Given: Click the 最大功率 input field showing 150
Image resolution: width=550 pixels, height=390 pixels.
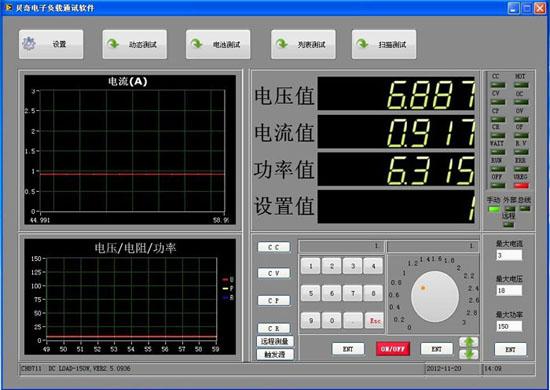Looking at the screenshot, I should [x=509, y=326].
